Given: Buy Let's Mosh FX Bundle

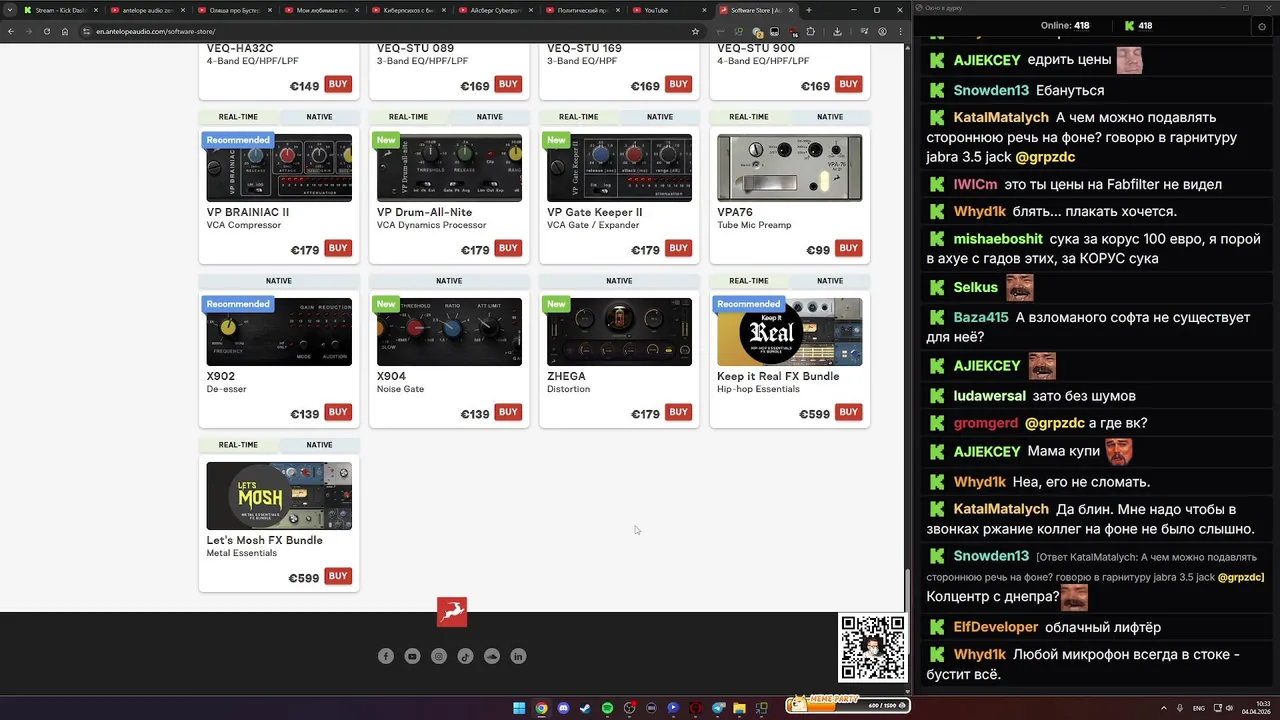Looking at the screenshot, I should click(x=338, y=576).
